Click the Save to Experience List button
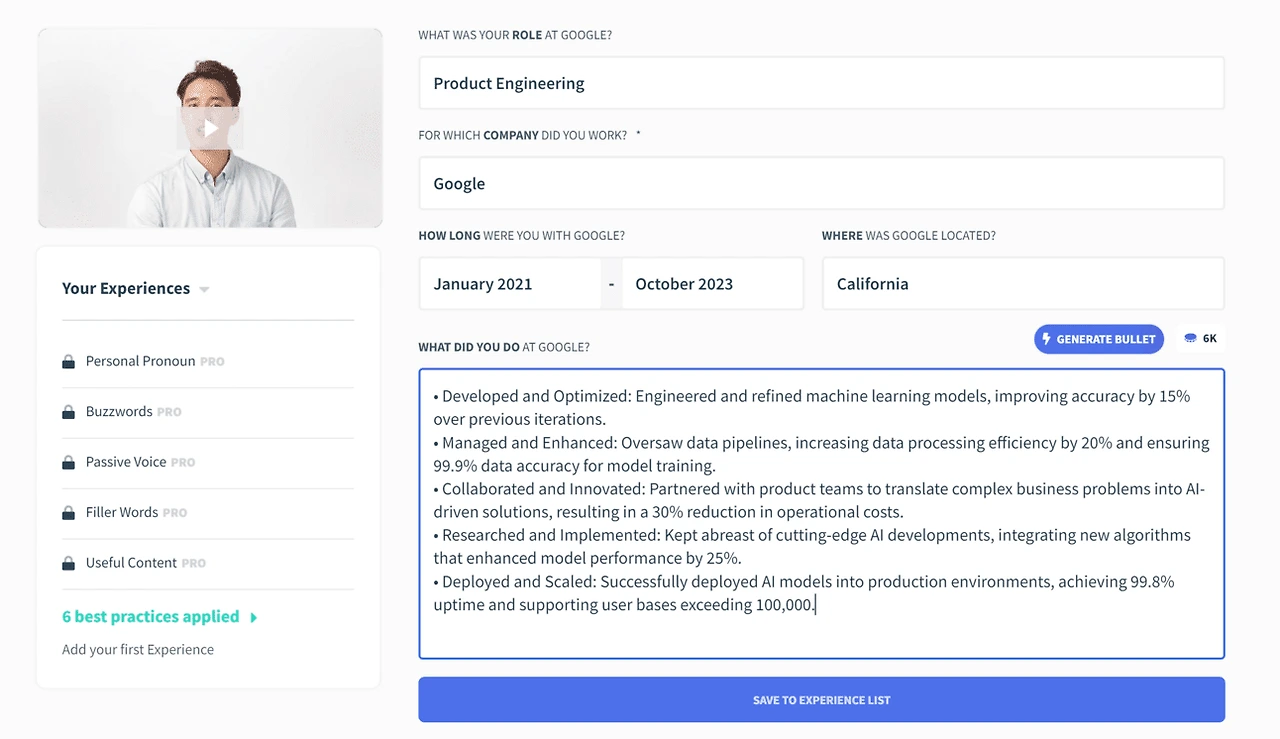Screen dimensions: 1280x739 (x=821, y=700)
